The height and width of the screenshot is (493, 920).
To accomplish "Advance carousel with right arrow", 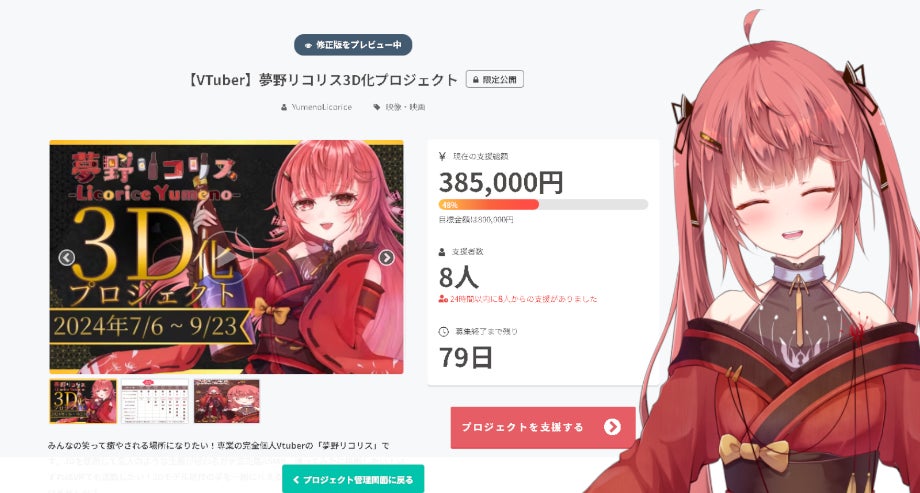I will 386,257.
